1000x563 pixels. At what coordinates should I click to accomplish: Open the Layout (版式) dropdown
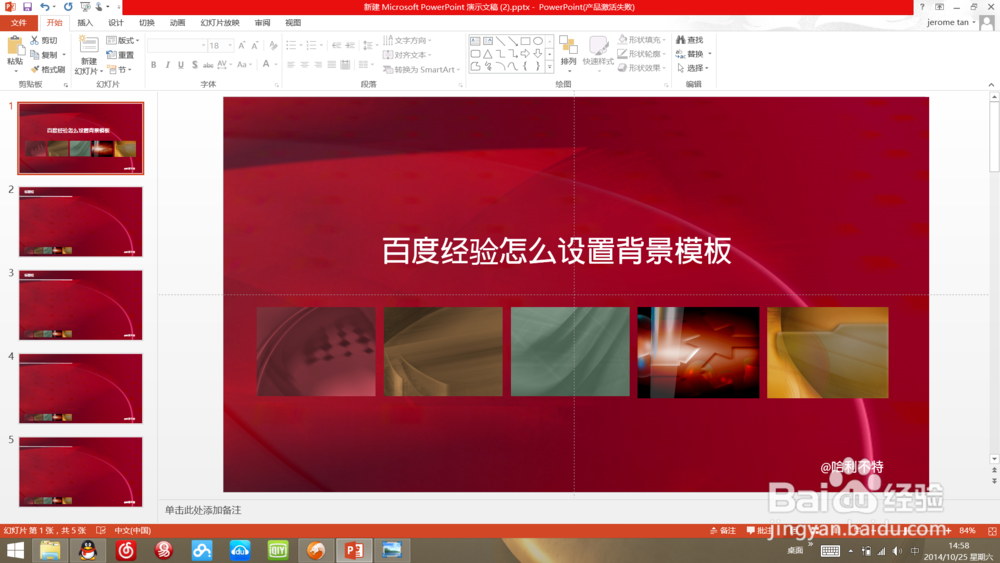point(123,40)
